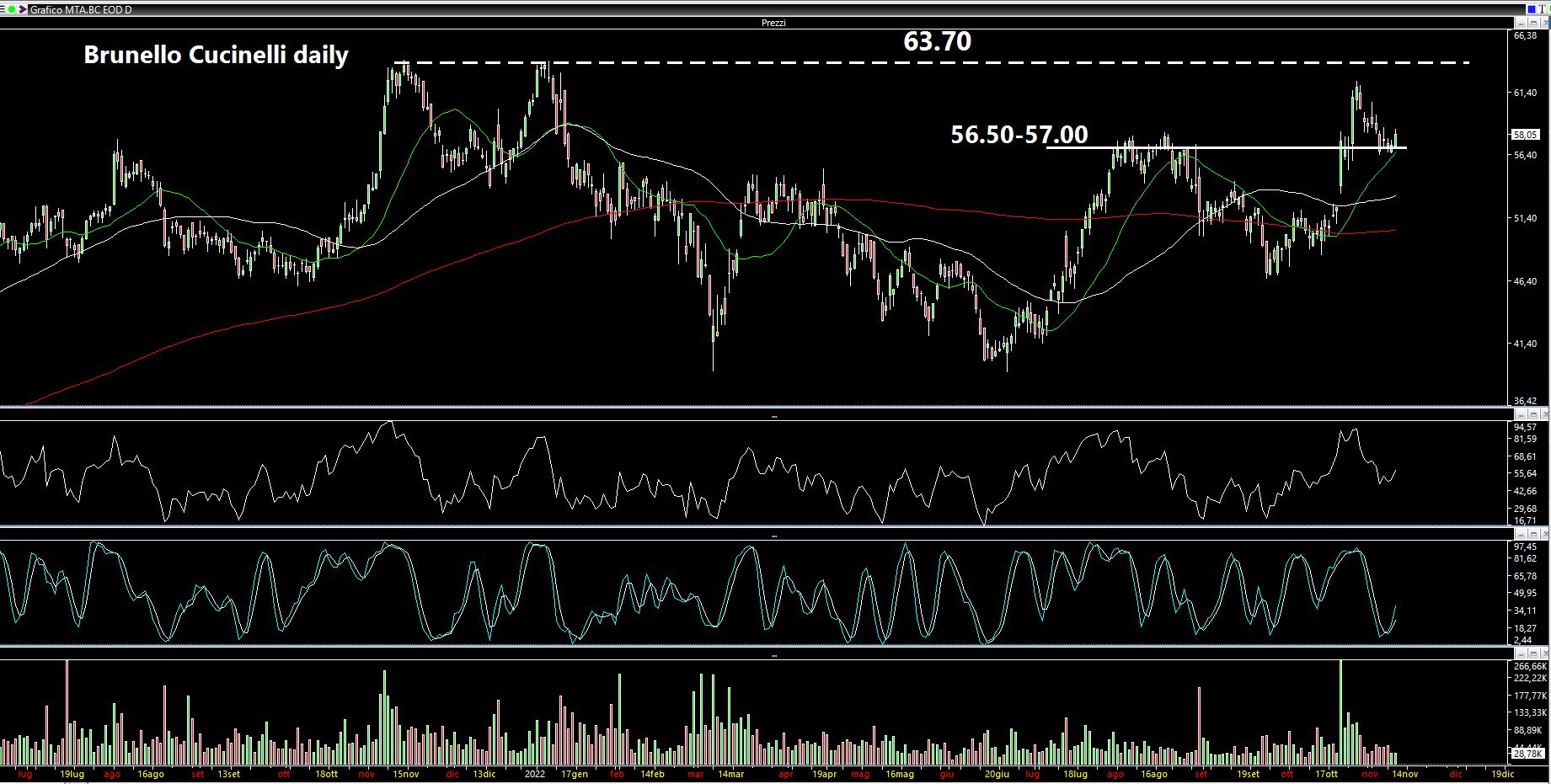1551x784 pixels.
Task: Click the 2,44 stochastic scale value
Action: click(x=1523, y=640)
